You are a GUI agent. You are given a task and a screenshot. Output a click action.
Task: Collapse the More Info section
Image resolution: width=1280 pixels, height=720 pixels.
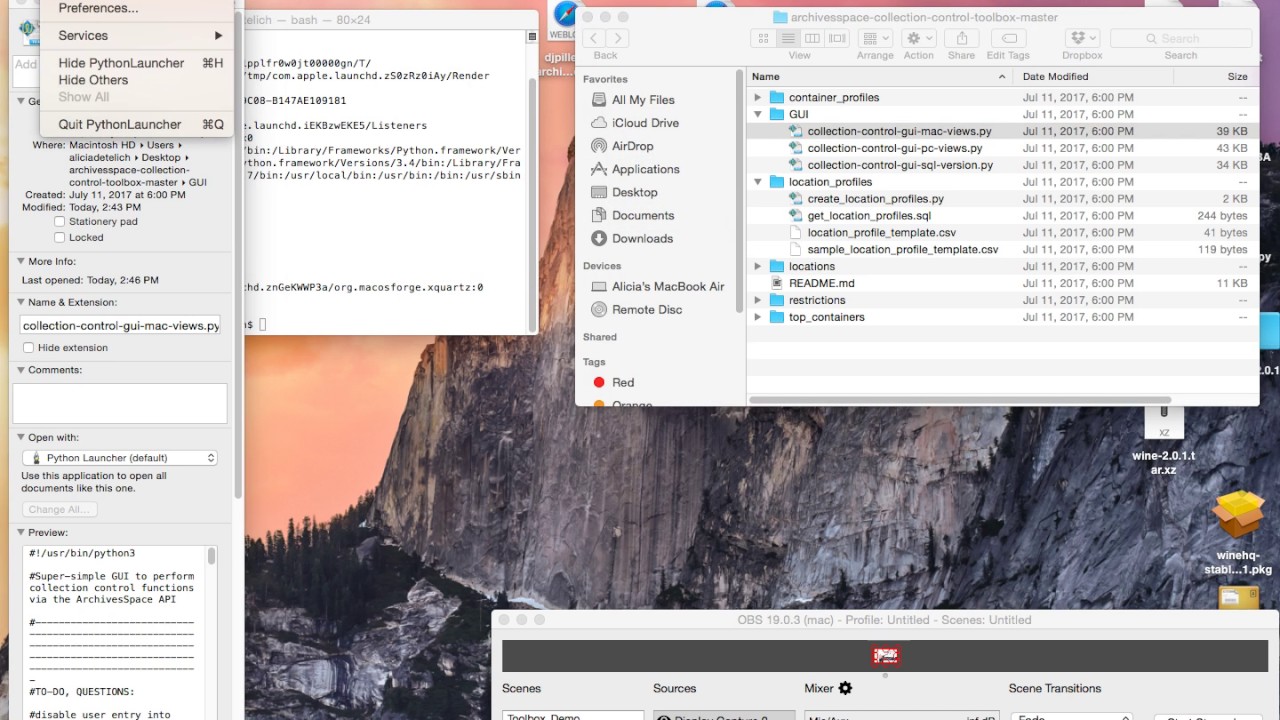click(x=20, y=262)
